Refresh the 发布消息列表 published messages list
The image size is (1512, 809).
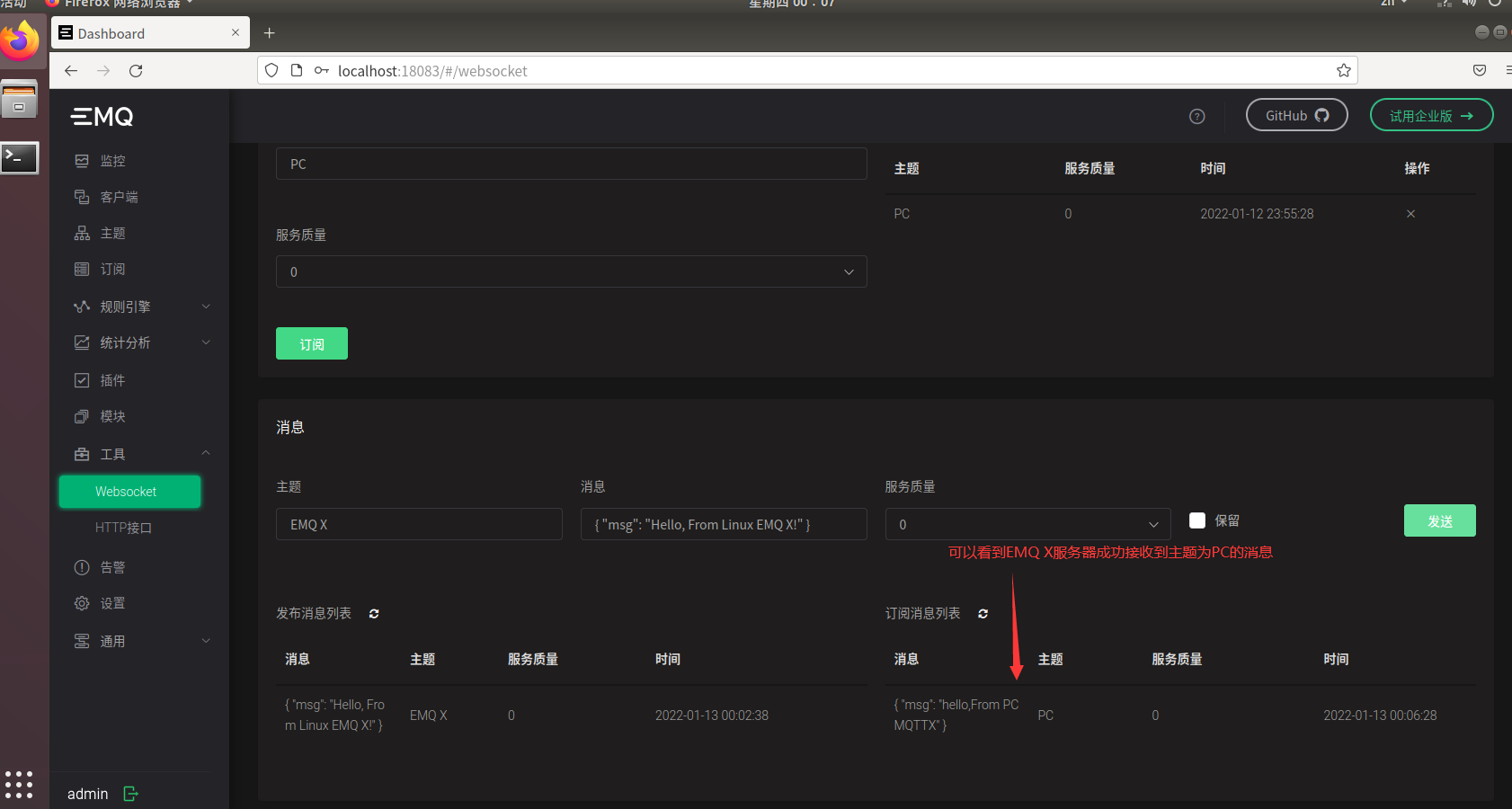373,613
